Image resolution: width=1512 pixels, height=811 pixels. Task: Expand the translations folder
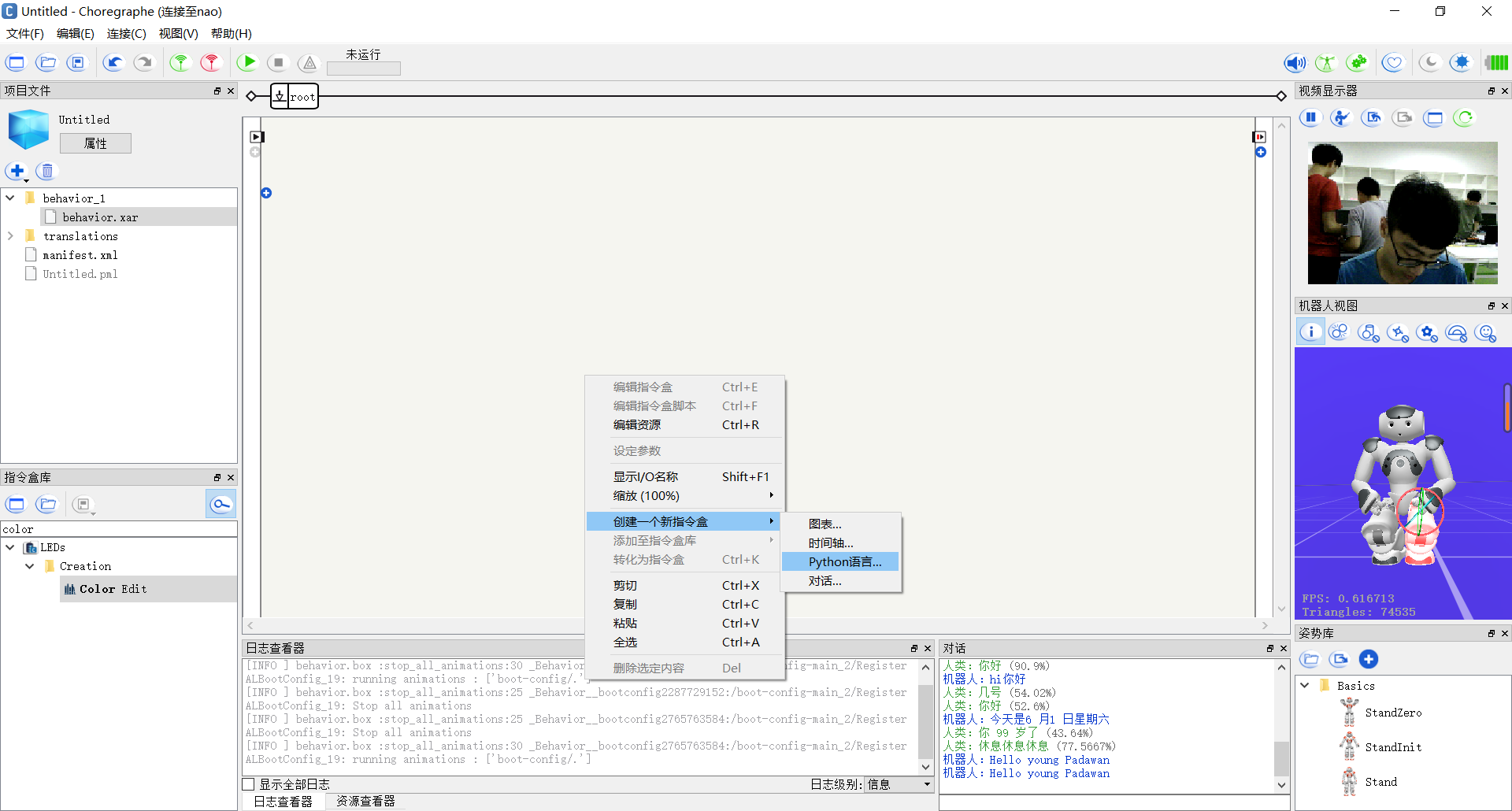tap(10, 235)
